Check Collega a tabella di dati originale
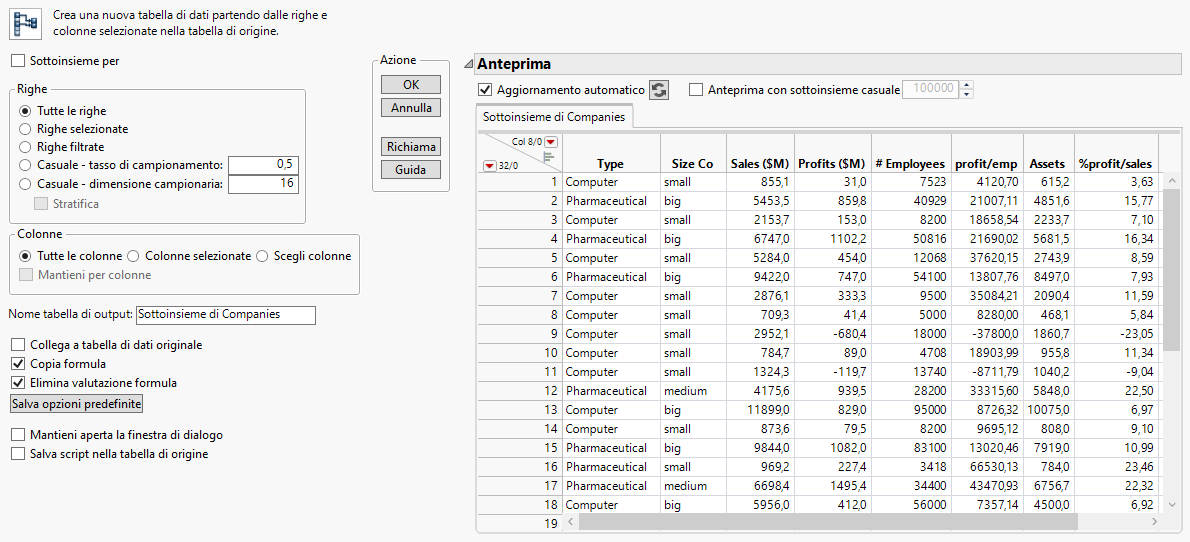 coord(18,345)
